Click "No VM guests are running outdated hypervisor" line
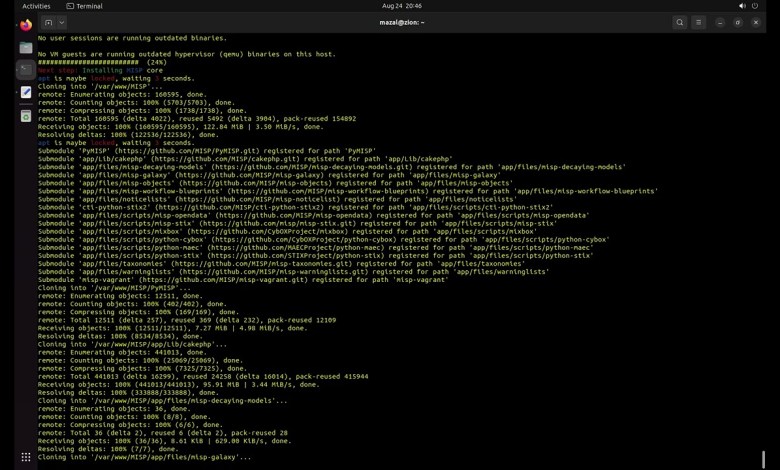780x470 pixels. coord(187,54)
